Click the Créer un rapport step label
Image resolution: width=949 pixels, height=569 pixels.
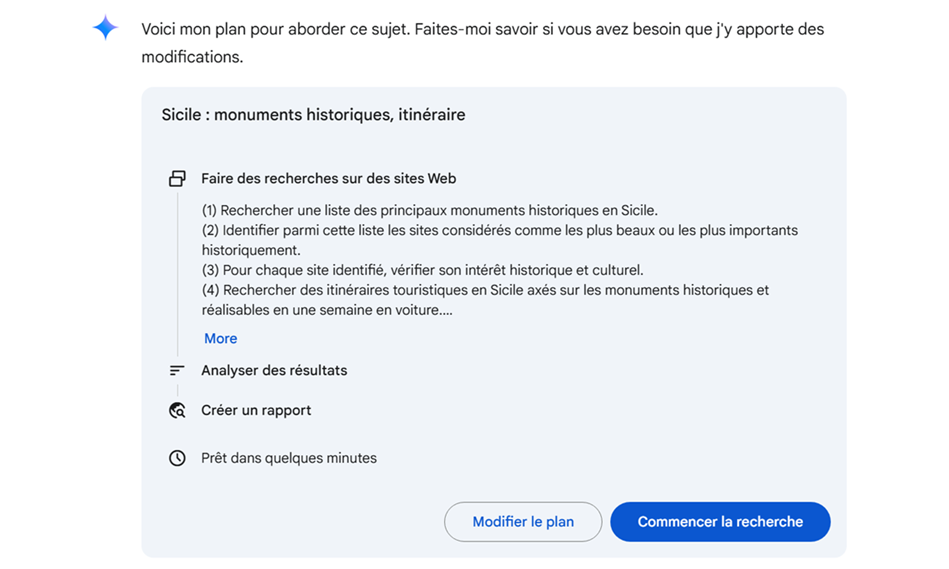[x=256, y=410]
